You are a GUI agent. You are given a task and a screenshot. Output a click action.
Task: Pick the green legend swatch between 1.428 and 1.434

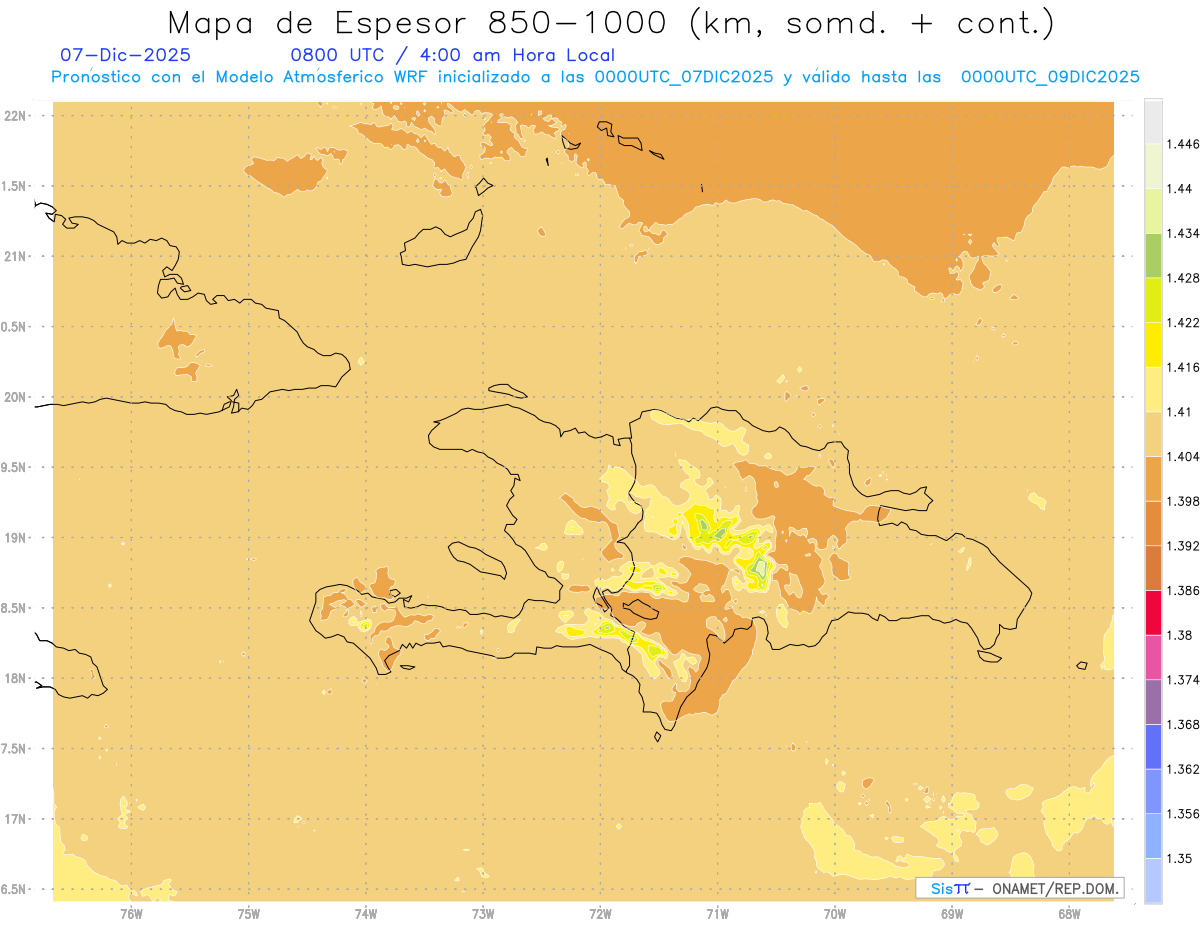1153,255
